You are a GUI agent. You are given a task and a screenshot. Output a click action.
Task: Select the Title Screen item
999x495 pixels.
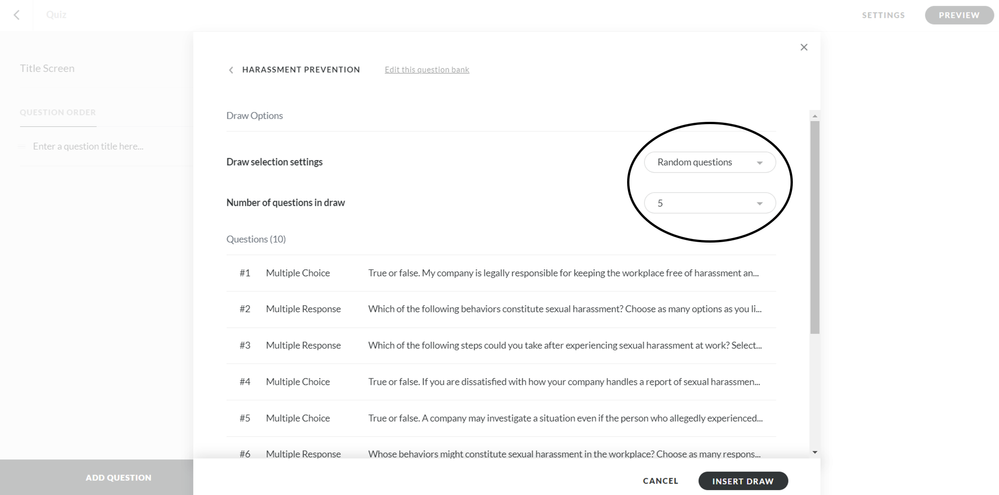point(47,68)
